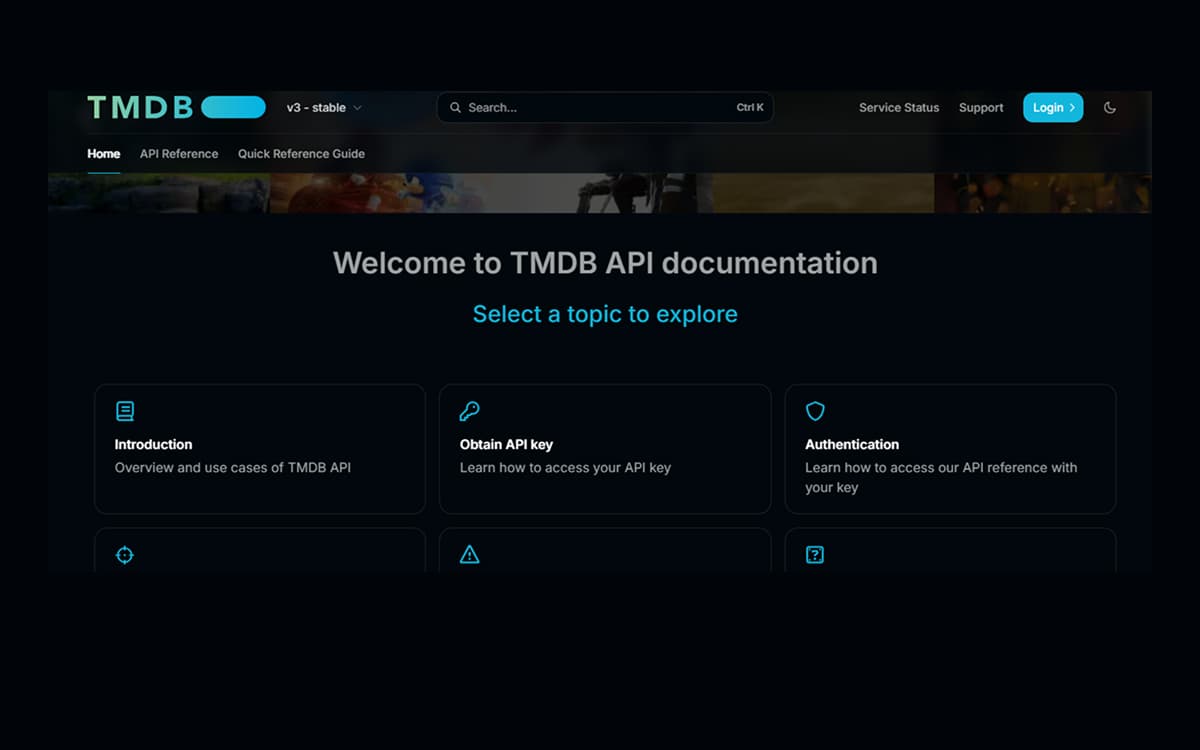This screenshot has height=750, width=1200.
Task: Open the Quick Reference Guide tab
Action: click(x=301, y=154)
